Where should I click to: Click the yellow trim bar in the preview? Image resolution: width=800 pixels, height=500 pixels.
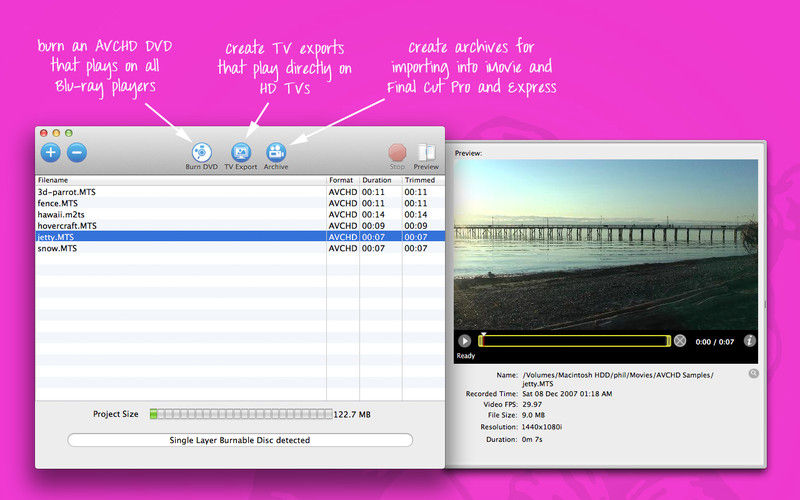point(574,341)
